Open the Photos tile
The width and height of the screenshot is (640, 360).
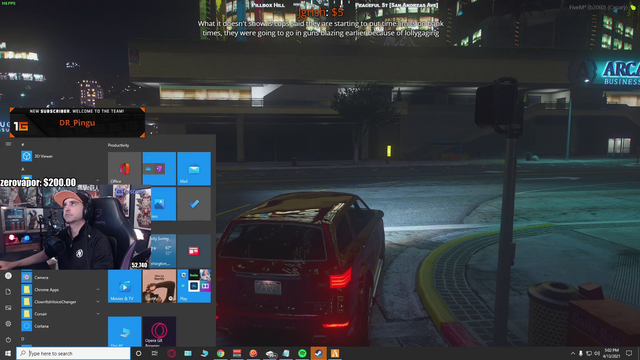(x=163, y=204)
